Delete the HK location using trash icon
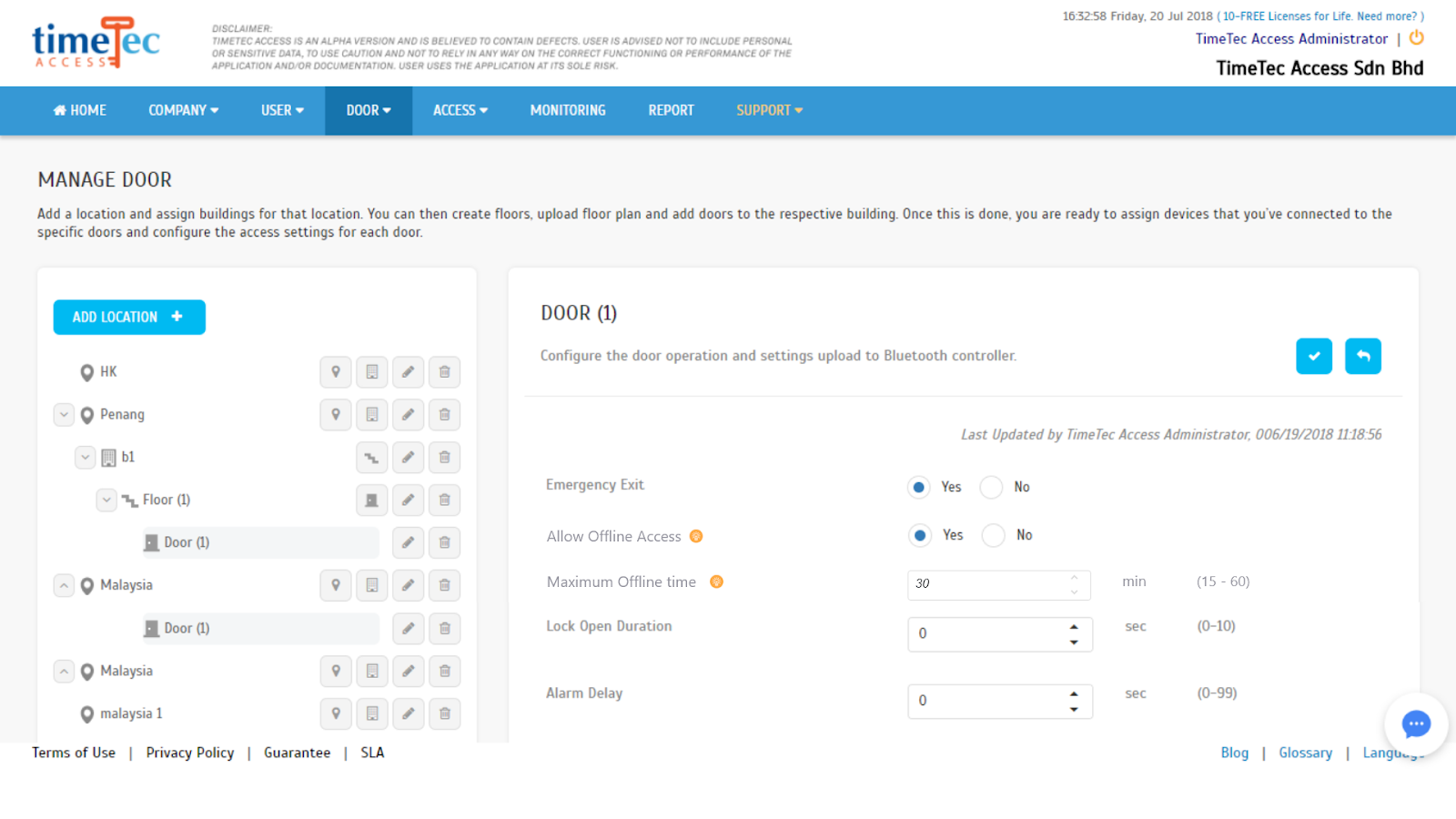1456x819 pixels. [445, 371]
